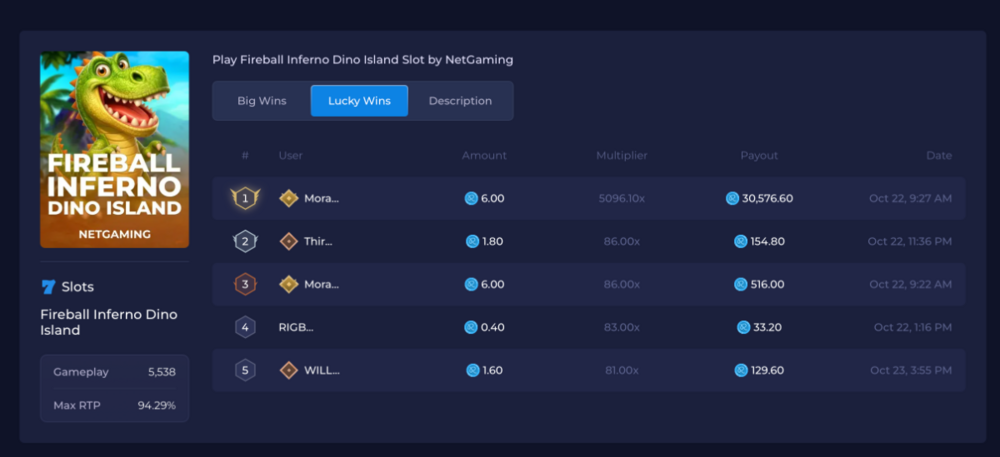The width and height of the screenshot is (1000, 457).
Task: Select the Lucky Wins tab
Action: pyautogui.click(x=359, y=101)
